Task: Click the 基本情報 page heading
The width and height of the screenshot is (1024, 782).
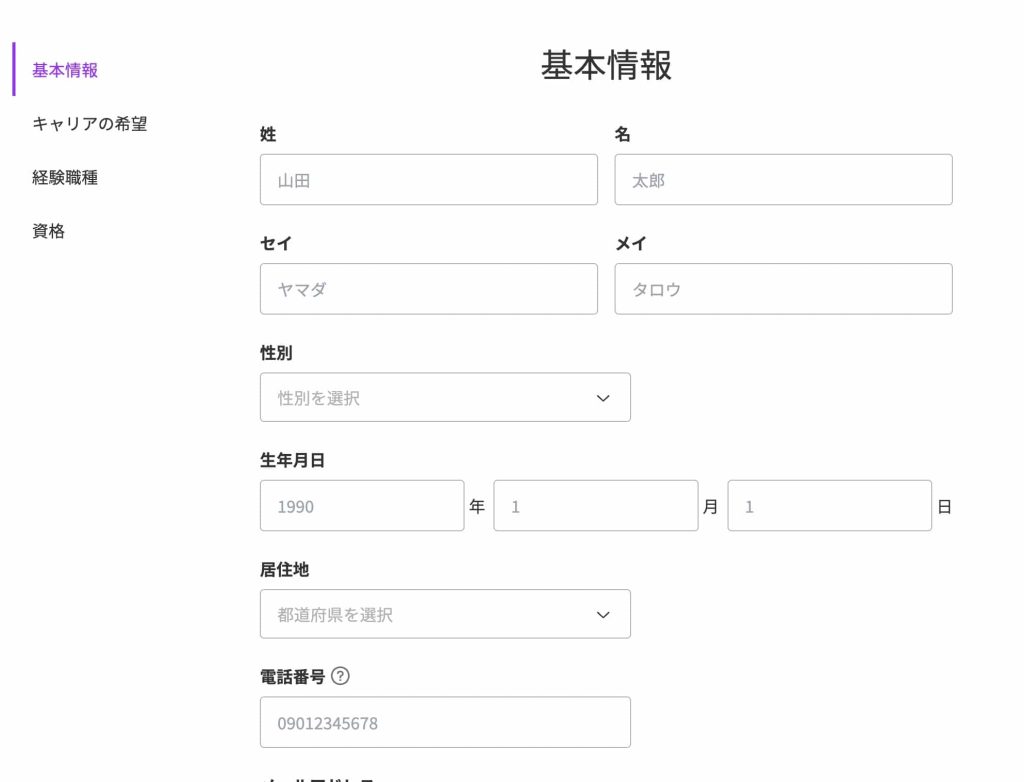Action: point(606,65)
